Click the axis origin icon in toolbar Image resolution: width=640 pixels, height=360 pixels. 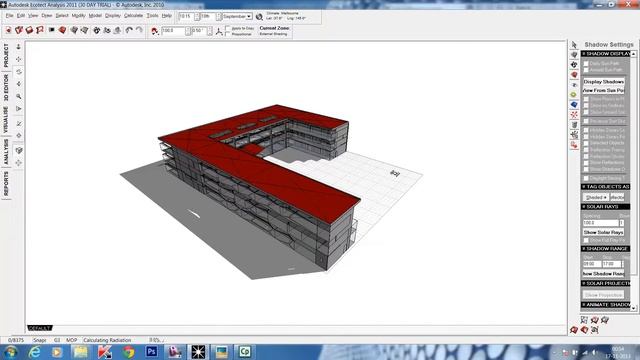pyautogui.click(x=219, y=31)
